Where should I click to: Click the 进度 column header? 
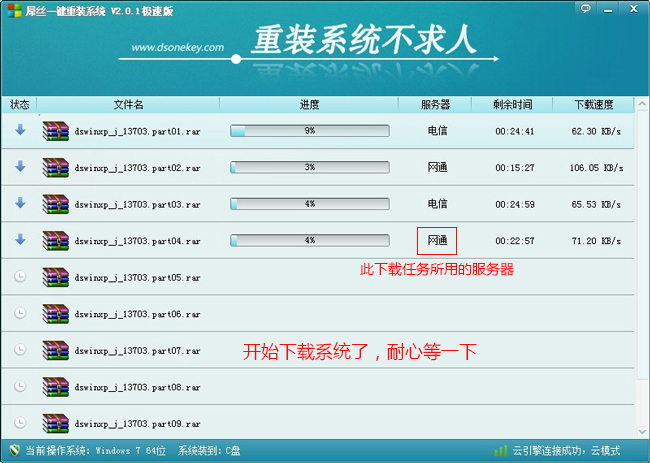pos(309,104)
